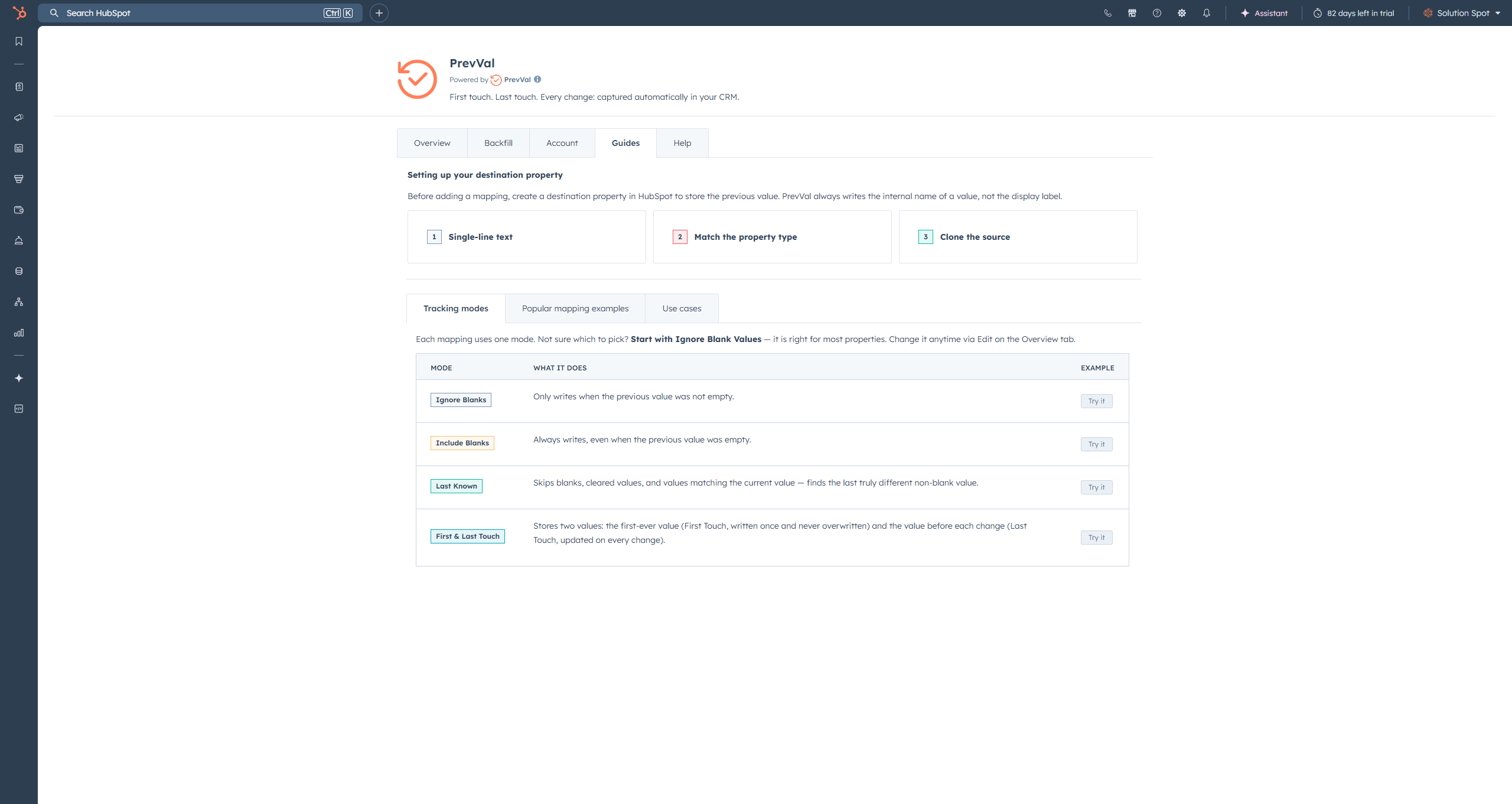This screenshot has width=1512, height=804.
Task: Click the Breeze sparkle sidebar icon
Action: (19, 378)
